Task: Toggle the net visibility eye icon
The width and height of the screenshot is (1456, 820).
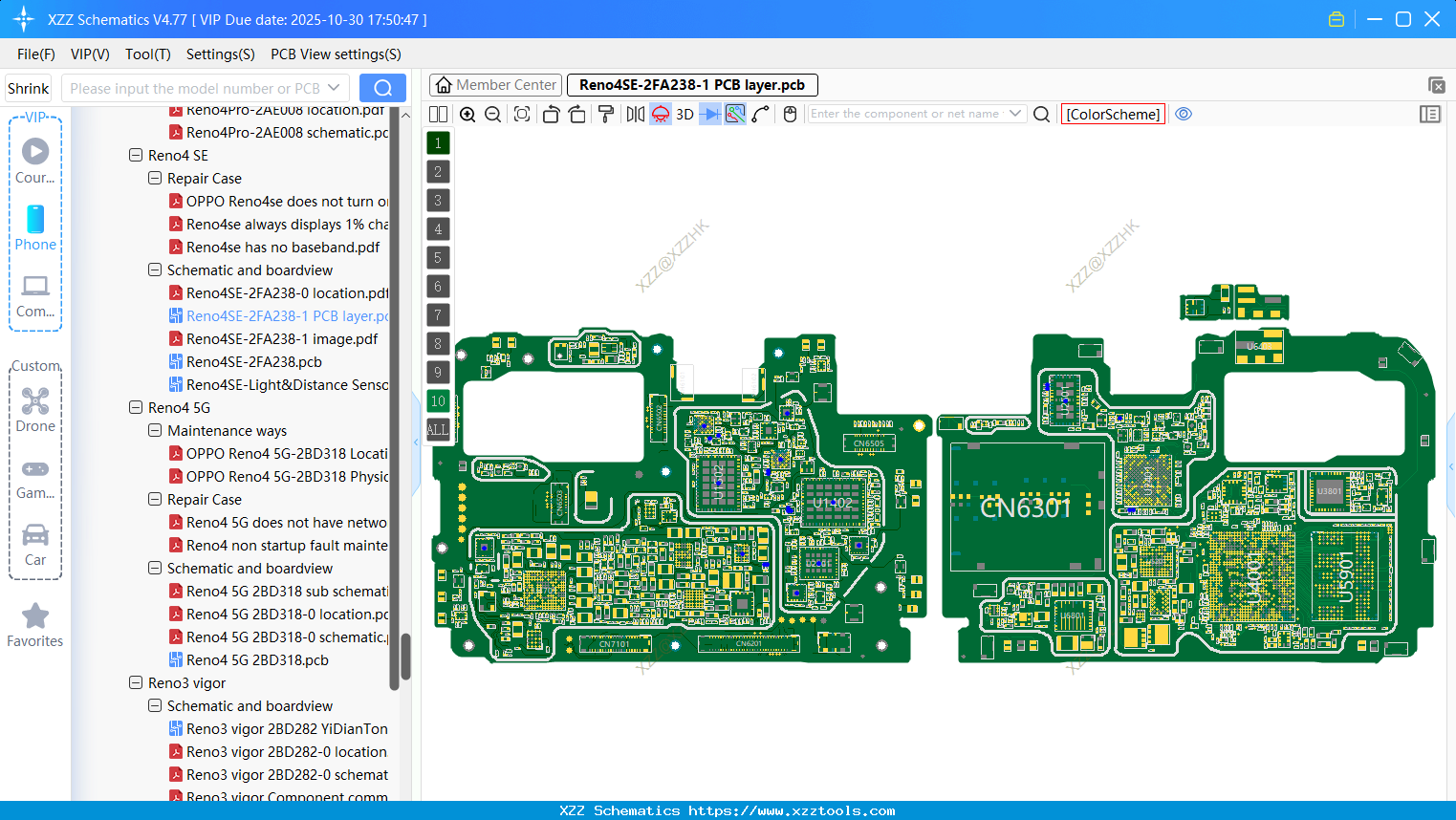Action: click(x=1184, y=114)
